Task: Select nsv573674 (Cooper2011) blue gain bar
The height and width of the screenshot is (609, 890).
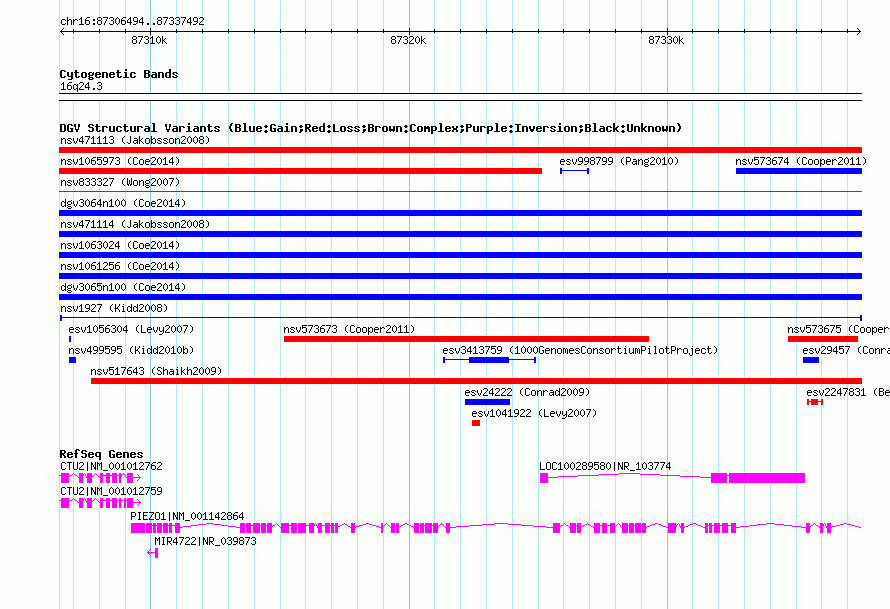Action: click(x=799, y=171)
